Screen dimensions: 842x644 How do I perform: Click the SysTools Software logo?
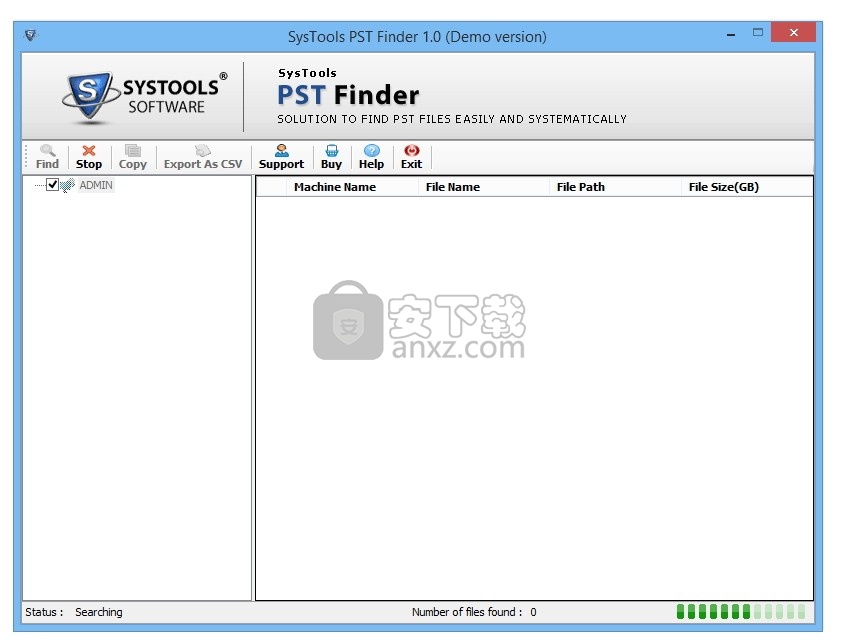(x=144, y=97)
